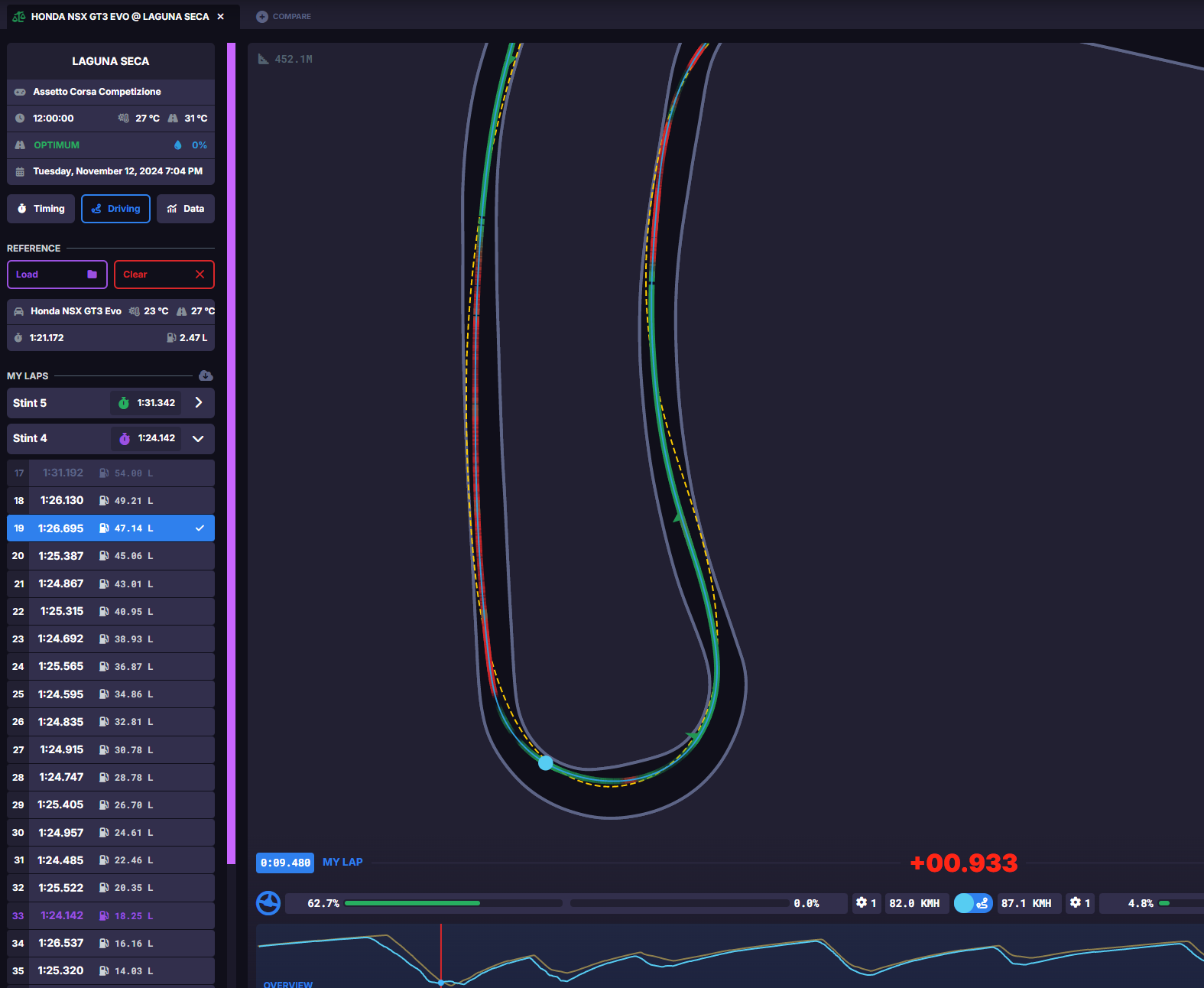
Task: Click the track condition icon by OPTIMUM
Action: tap(20, 145)
